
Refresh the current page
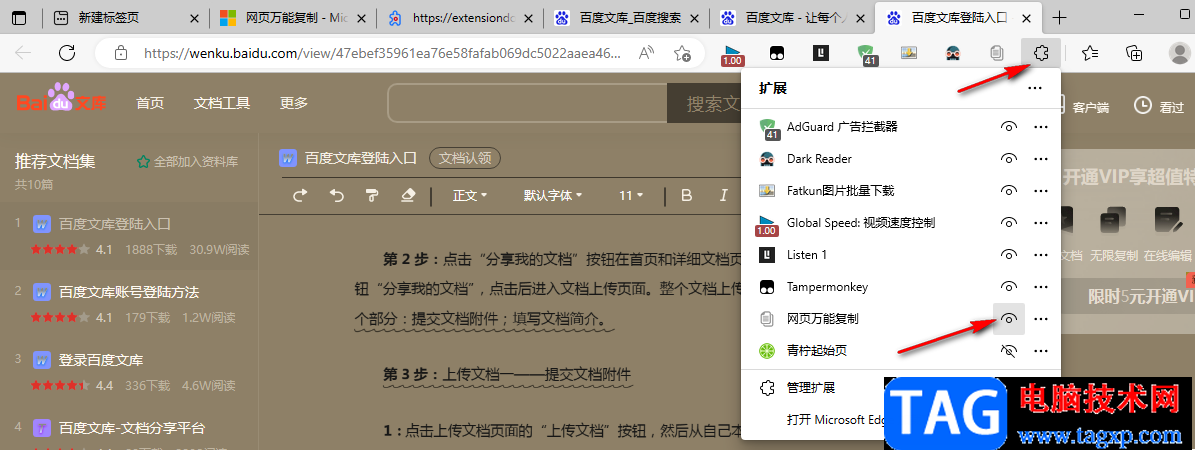click(x=67, y=53)
